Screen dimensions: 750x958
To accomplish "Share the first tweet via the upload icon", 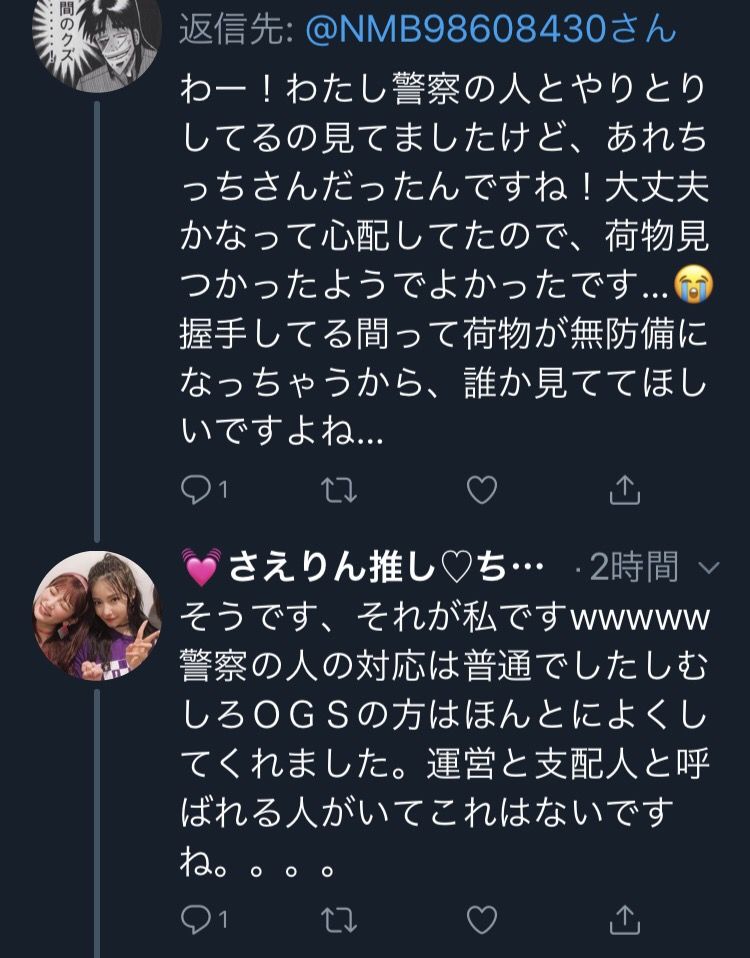I will click(x=625, y=490).
